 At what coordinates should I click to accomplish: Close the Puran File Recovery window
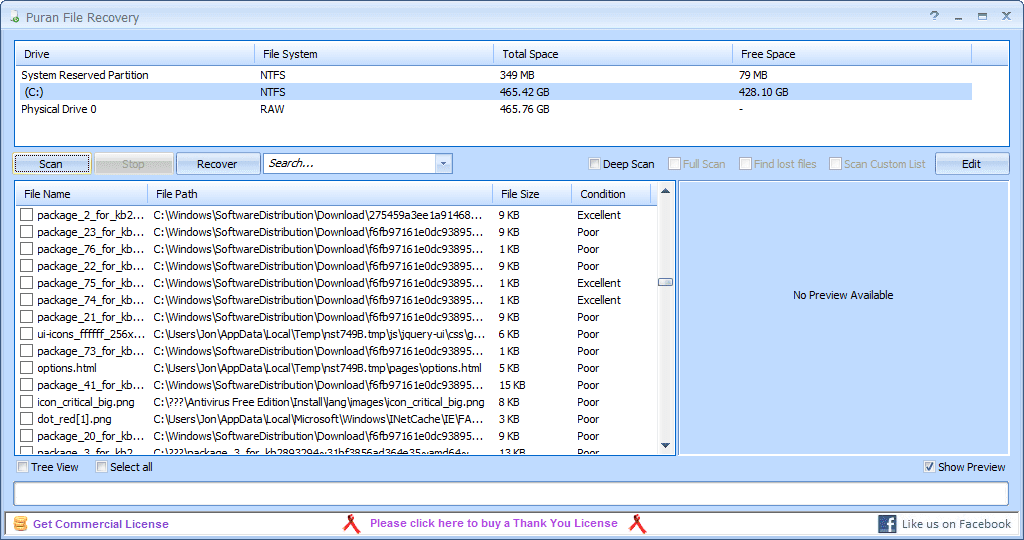pos(1006,16)
